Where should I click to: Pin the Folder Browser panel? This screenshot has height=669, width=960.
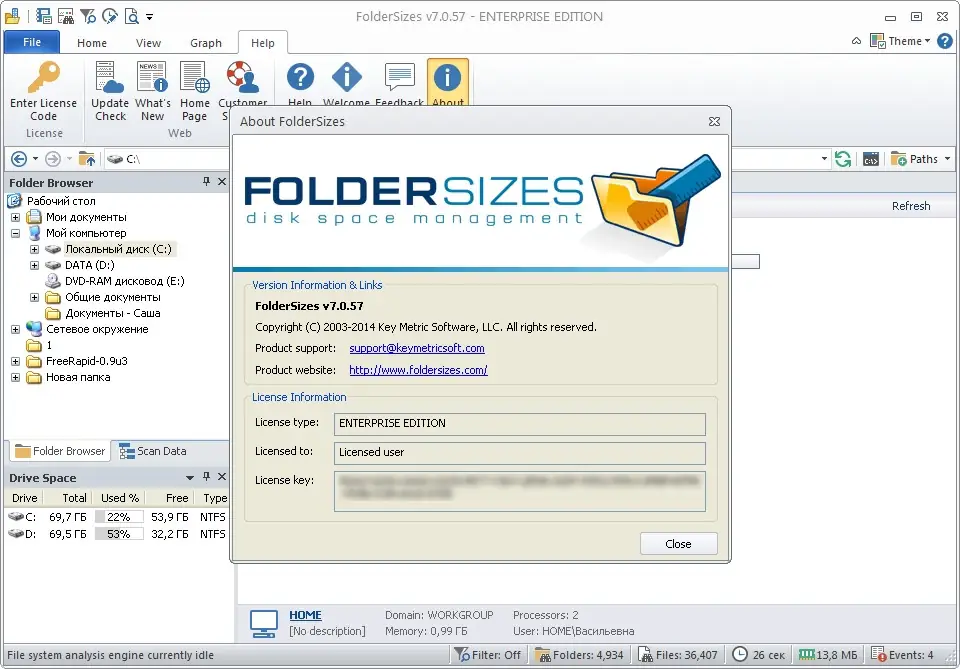pos(206,181)
